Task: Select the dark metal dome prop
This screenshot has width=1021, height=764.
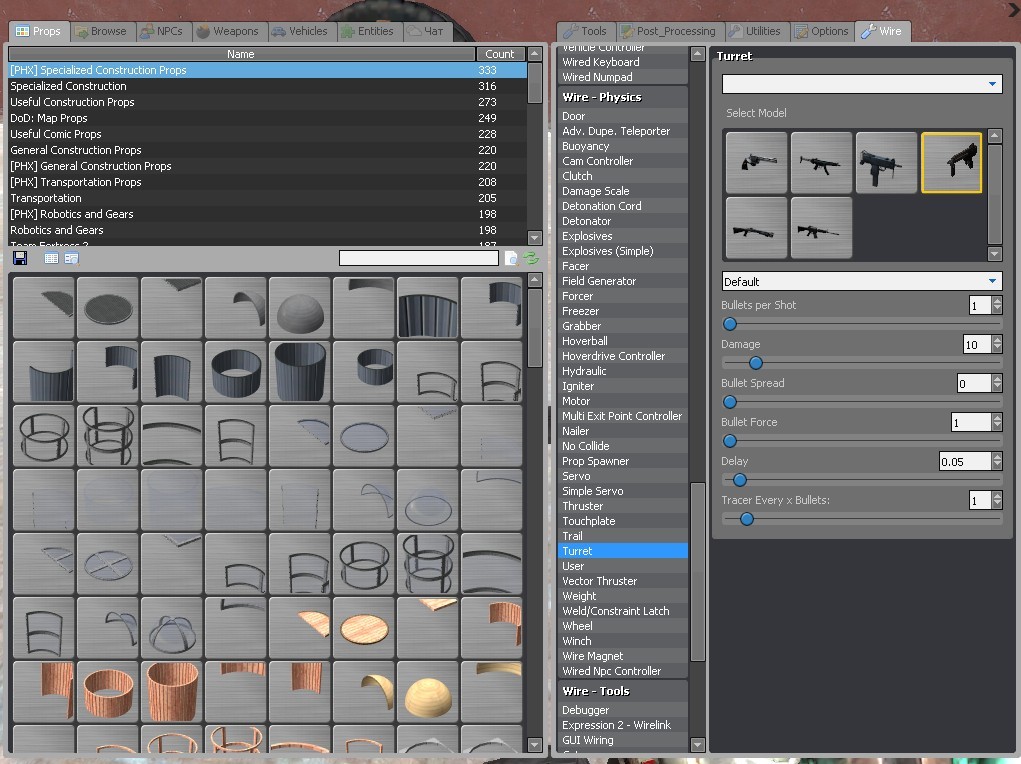Action: pos(299,308)
